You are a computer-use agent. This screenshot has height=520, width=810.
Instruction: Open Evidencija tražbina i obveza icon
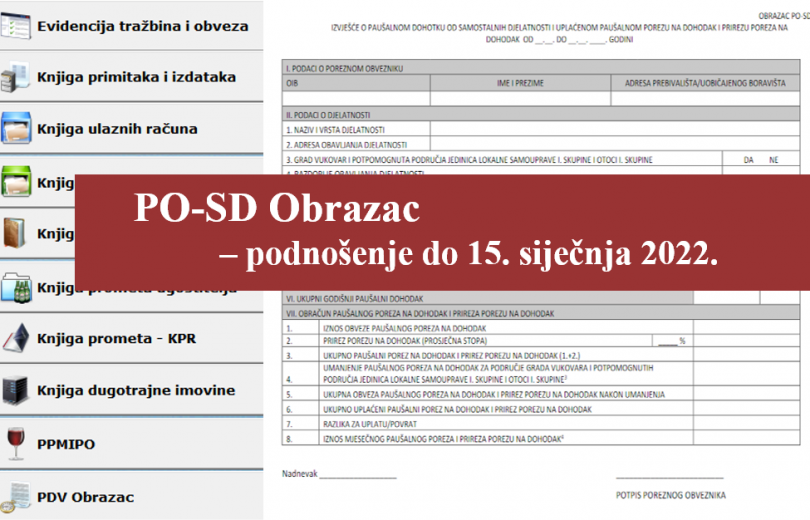[16, 26]
